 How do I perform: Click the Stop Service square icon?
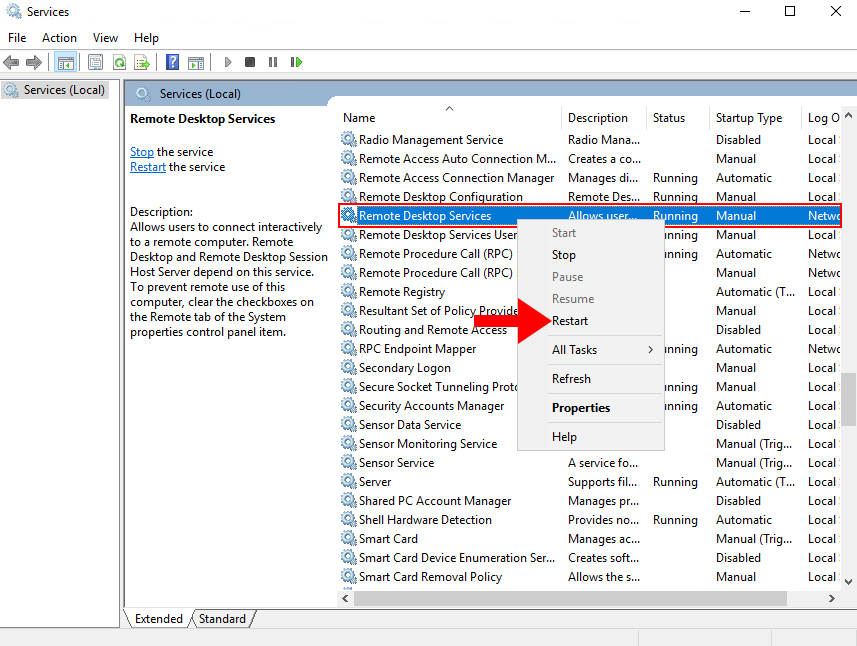250,62
